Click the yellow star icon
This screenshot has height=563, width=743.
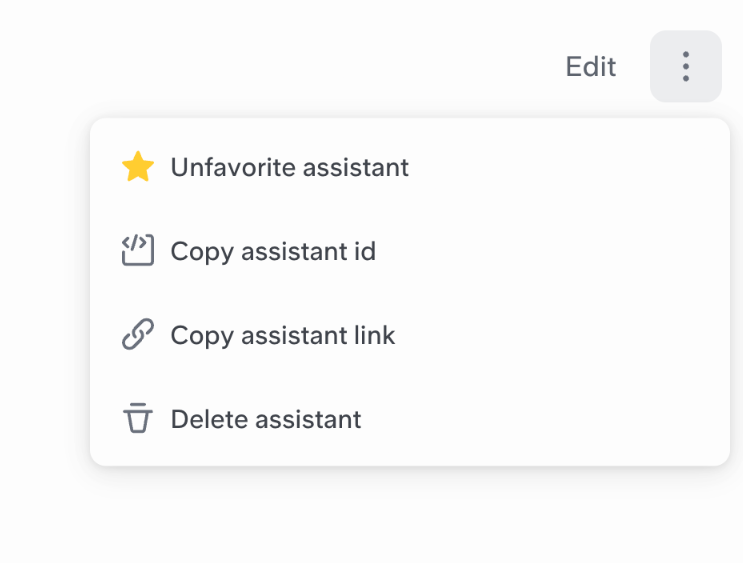[x=137, y=167]
